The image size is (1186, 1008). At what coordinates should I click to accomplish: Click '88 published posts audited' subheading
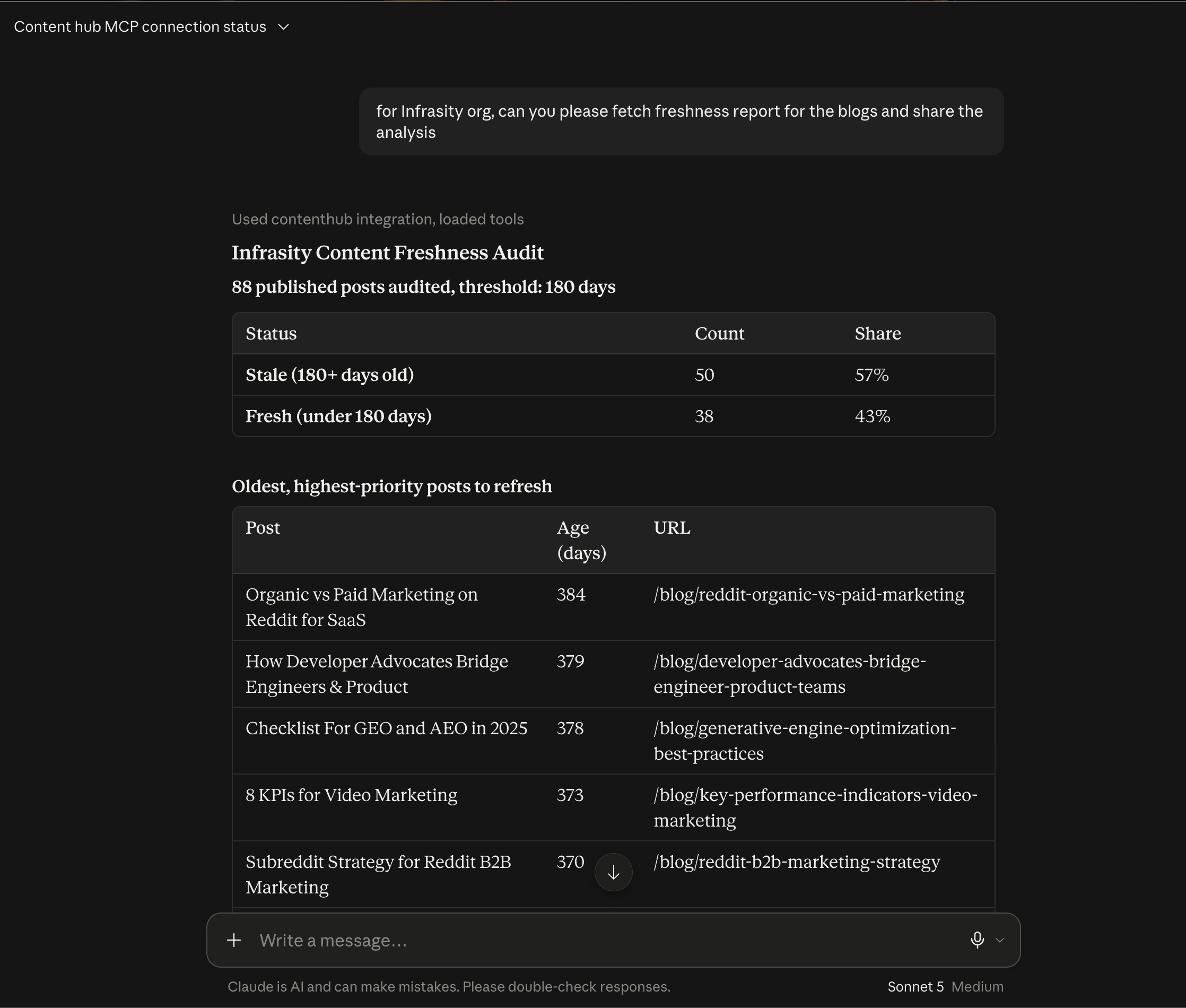[423, 287]
